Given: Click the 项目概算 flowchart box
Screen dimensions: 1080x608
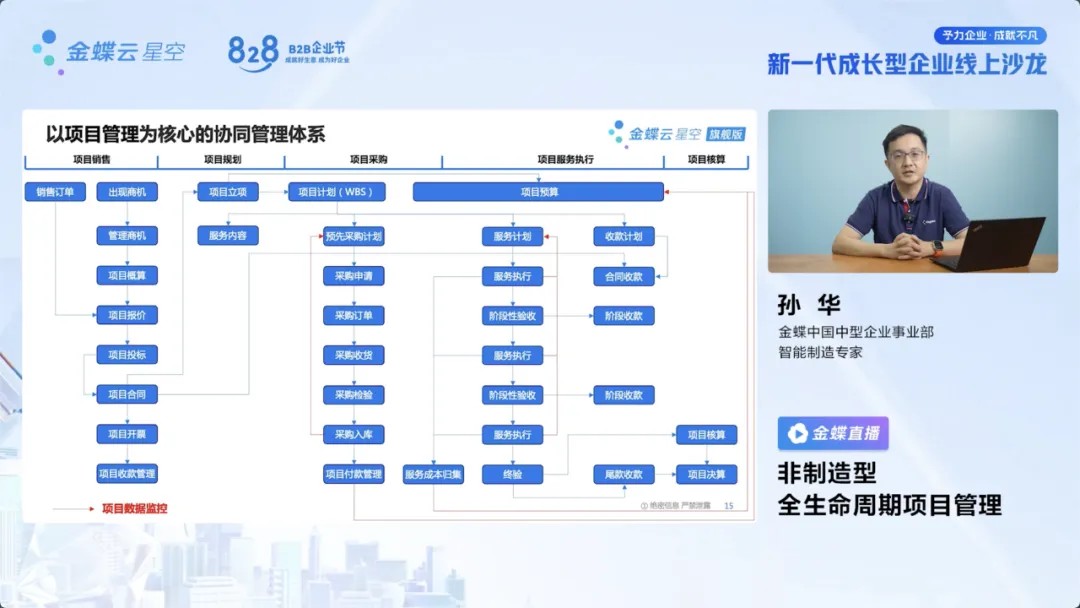Looking at the screenshot, I should (x=127, y=275).
